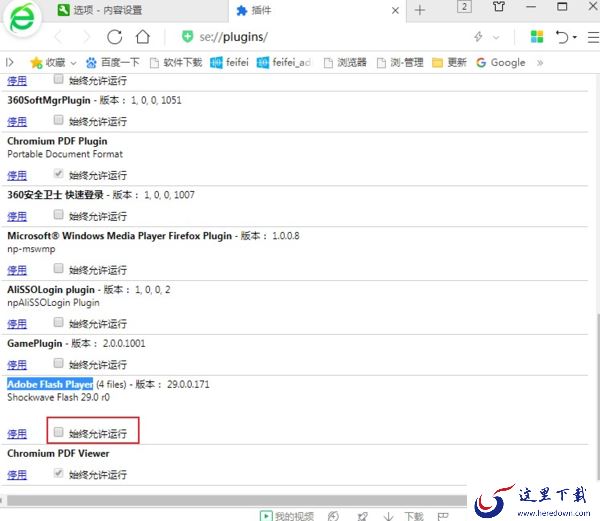Open the Google bookmark

(501, 62)
